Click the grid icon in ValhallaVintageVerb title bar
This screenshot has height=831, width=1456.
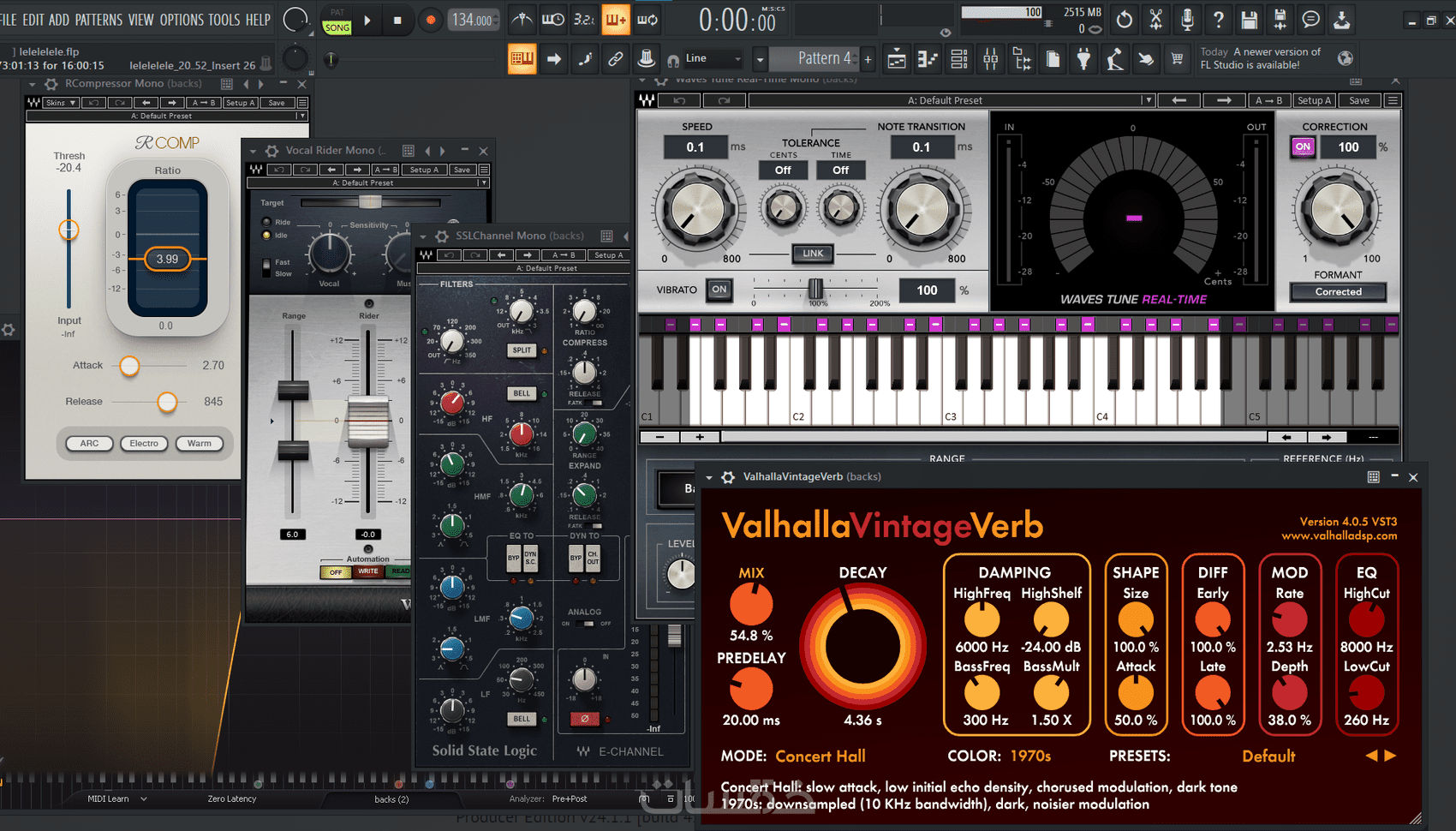click(x=1373, y=477)
